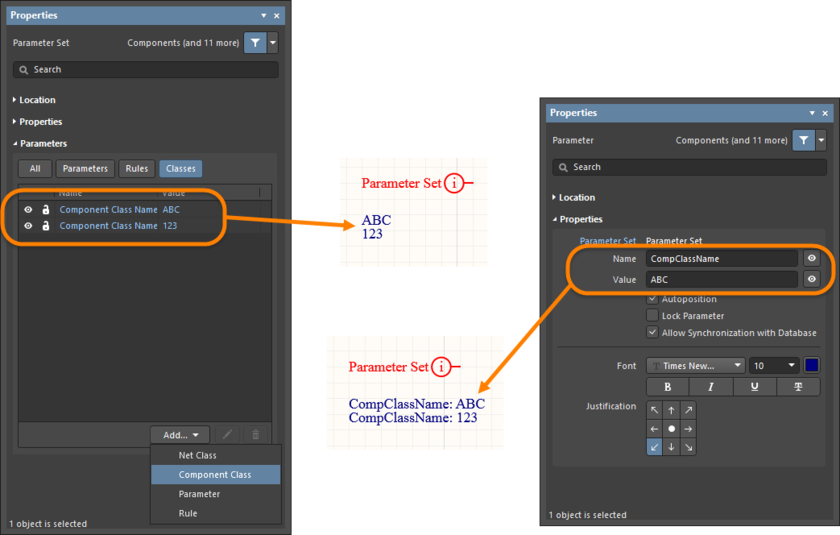
Task: Open the Times New Roman font dropdown
Action: tap(696, 366)
